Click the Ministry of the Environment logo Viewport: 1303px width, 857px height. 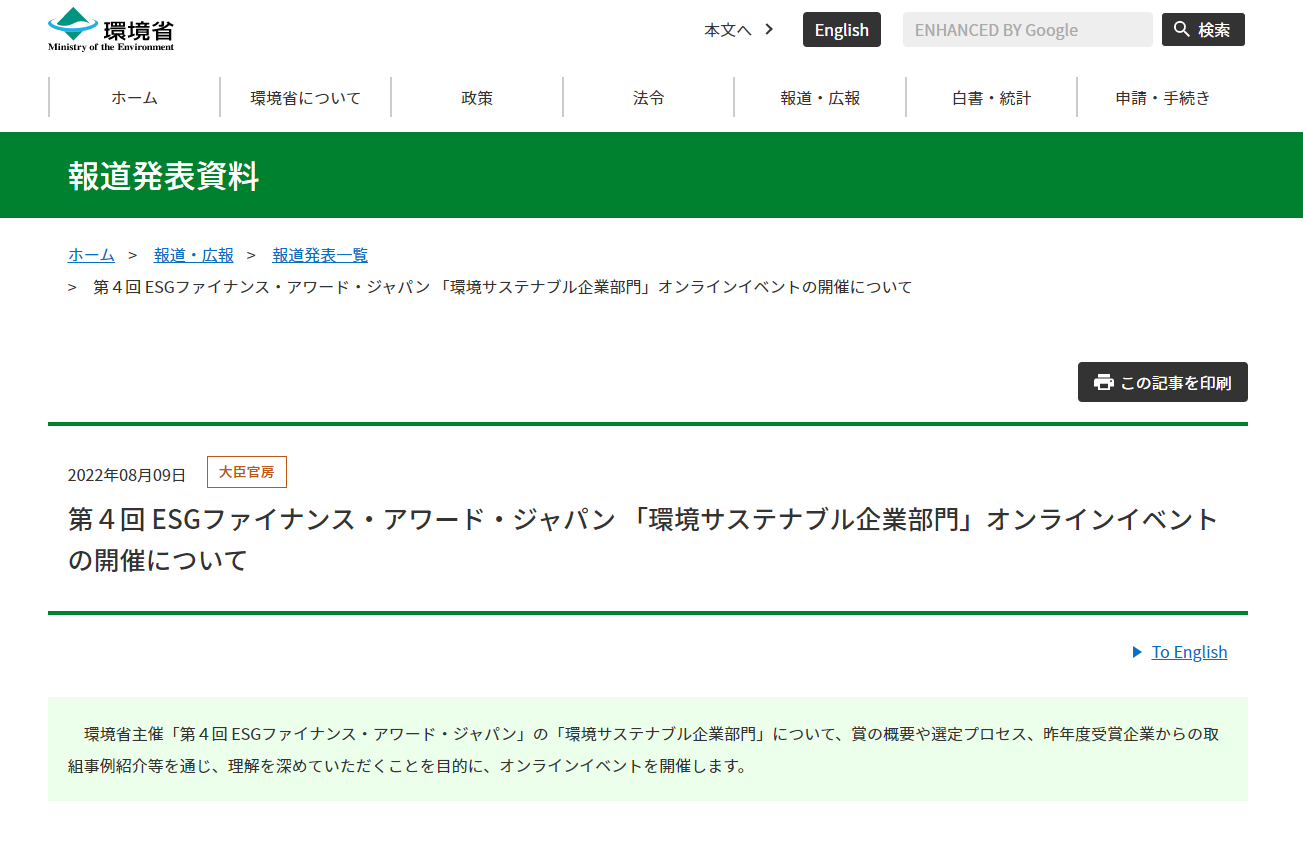[111, 29]
